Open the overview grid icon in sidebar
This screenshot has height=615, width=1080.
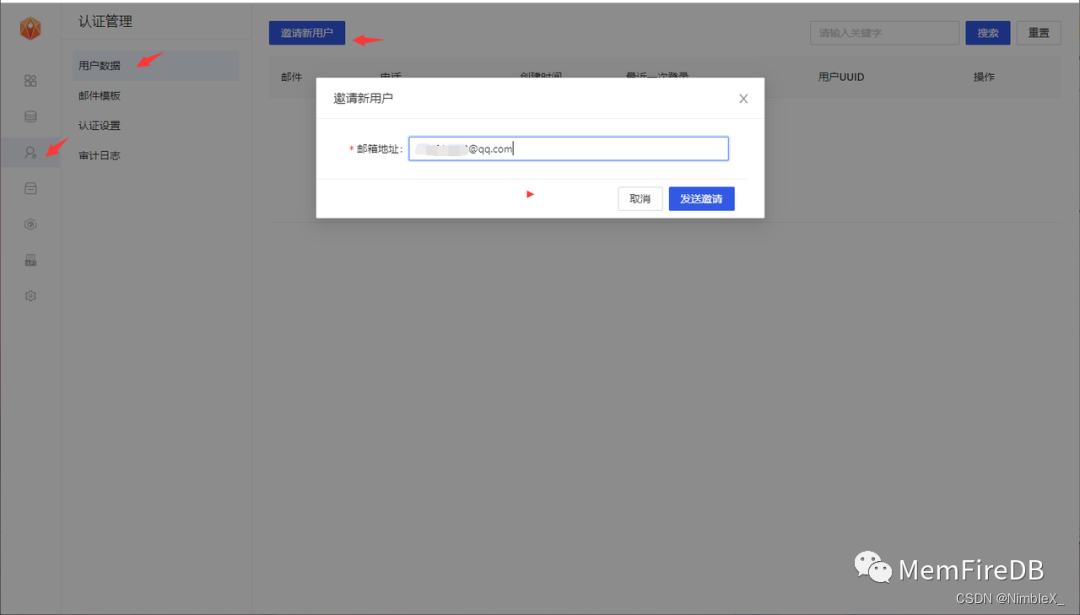(x=30, y=80)
